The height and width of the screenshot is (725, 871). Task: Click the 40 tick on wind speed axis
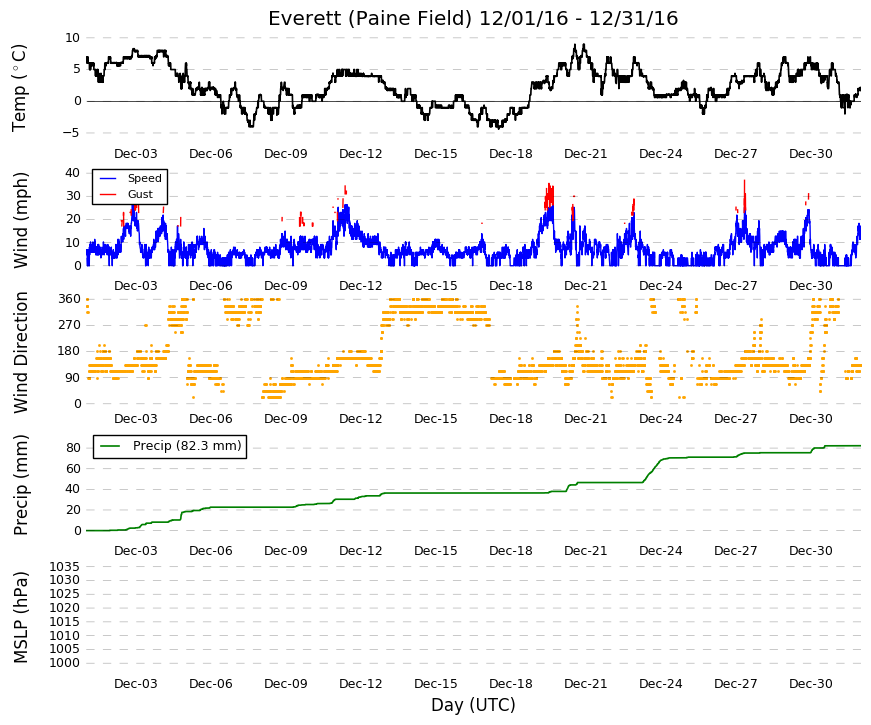[x=73, y=172]
